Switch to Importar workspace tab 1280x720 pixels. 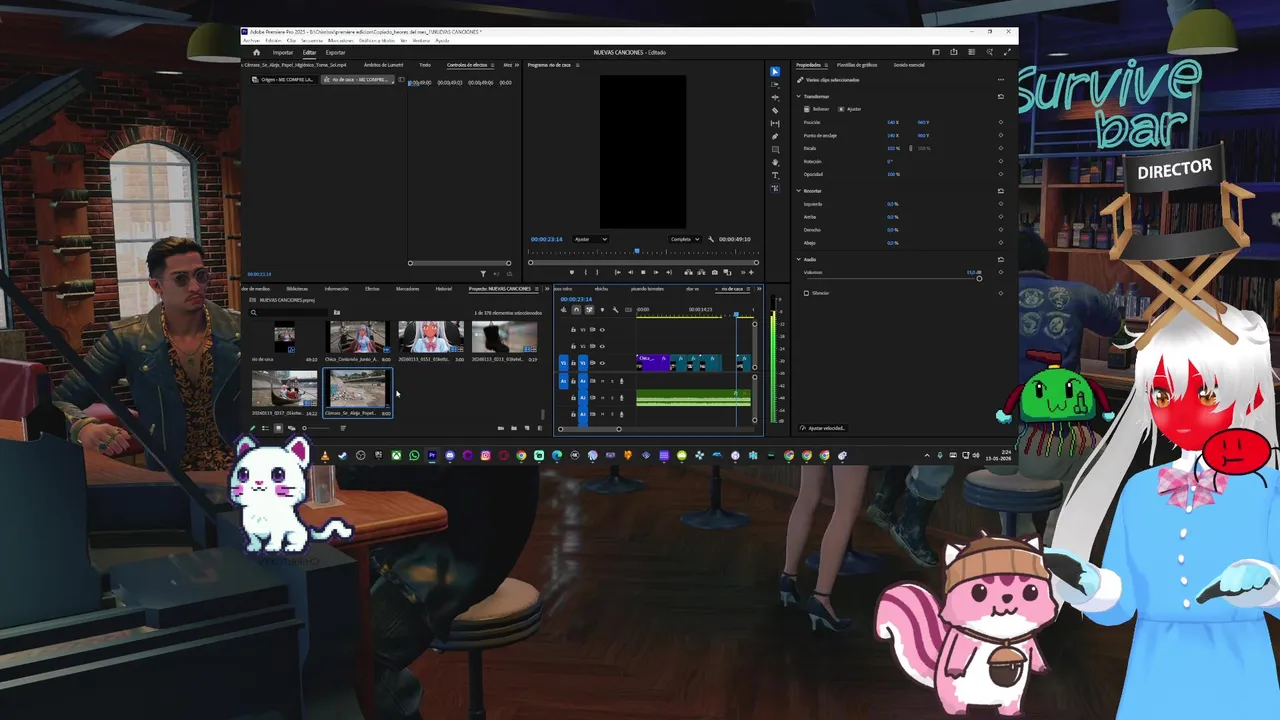tap(283, 52)
